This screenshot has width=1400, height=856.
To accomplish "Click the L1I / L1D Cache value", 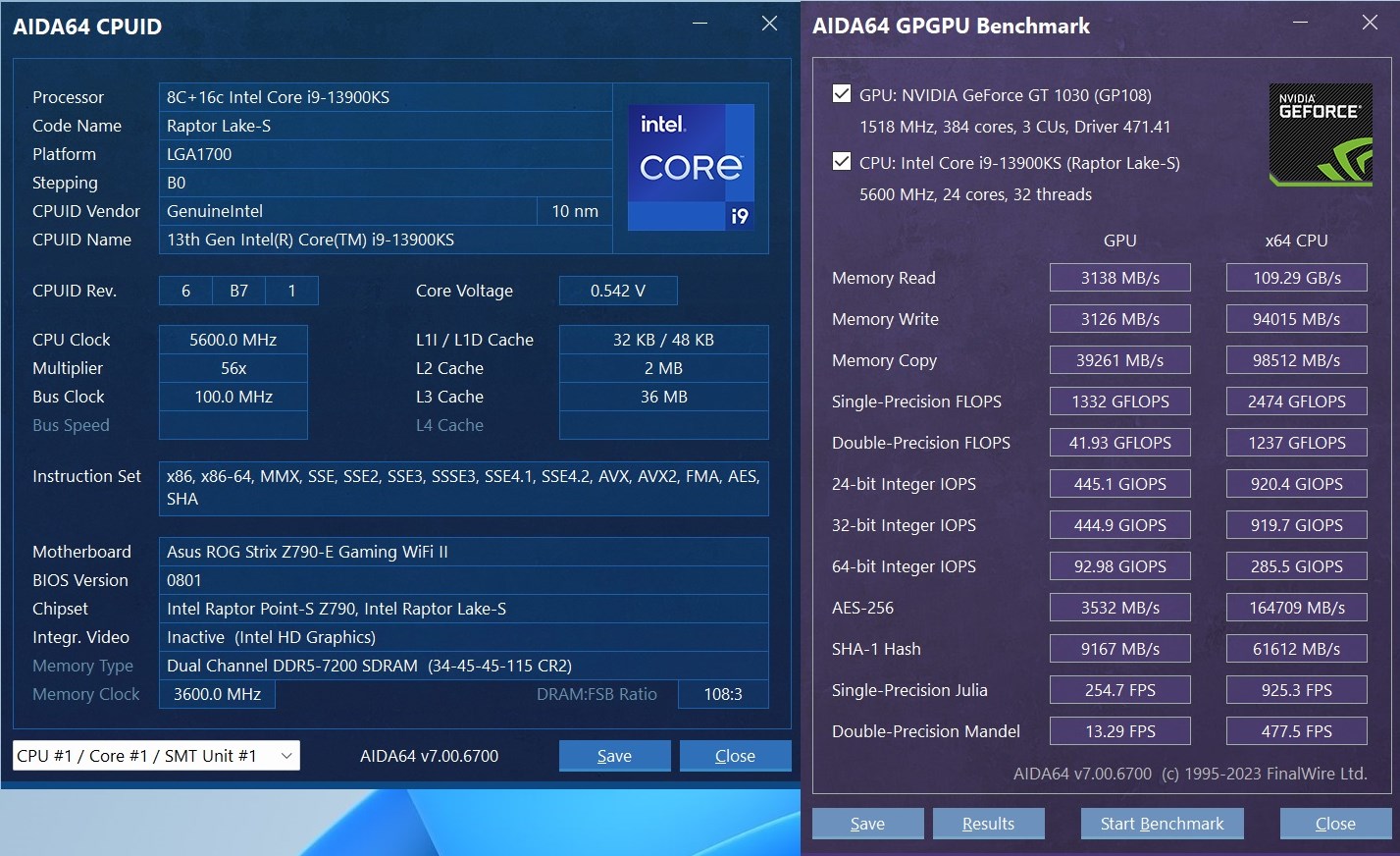I will point(663,340).
